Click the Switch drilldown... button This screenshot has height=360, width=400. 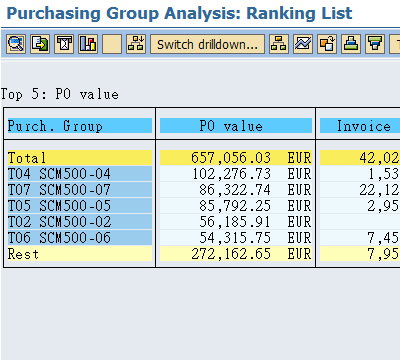pyautogui.click(x=207, y=44)
